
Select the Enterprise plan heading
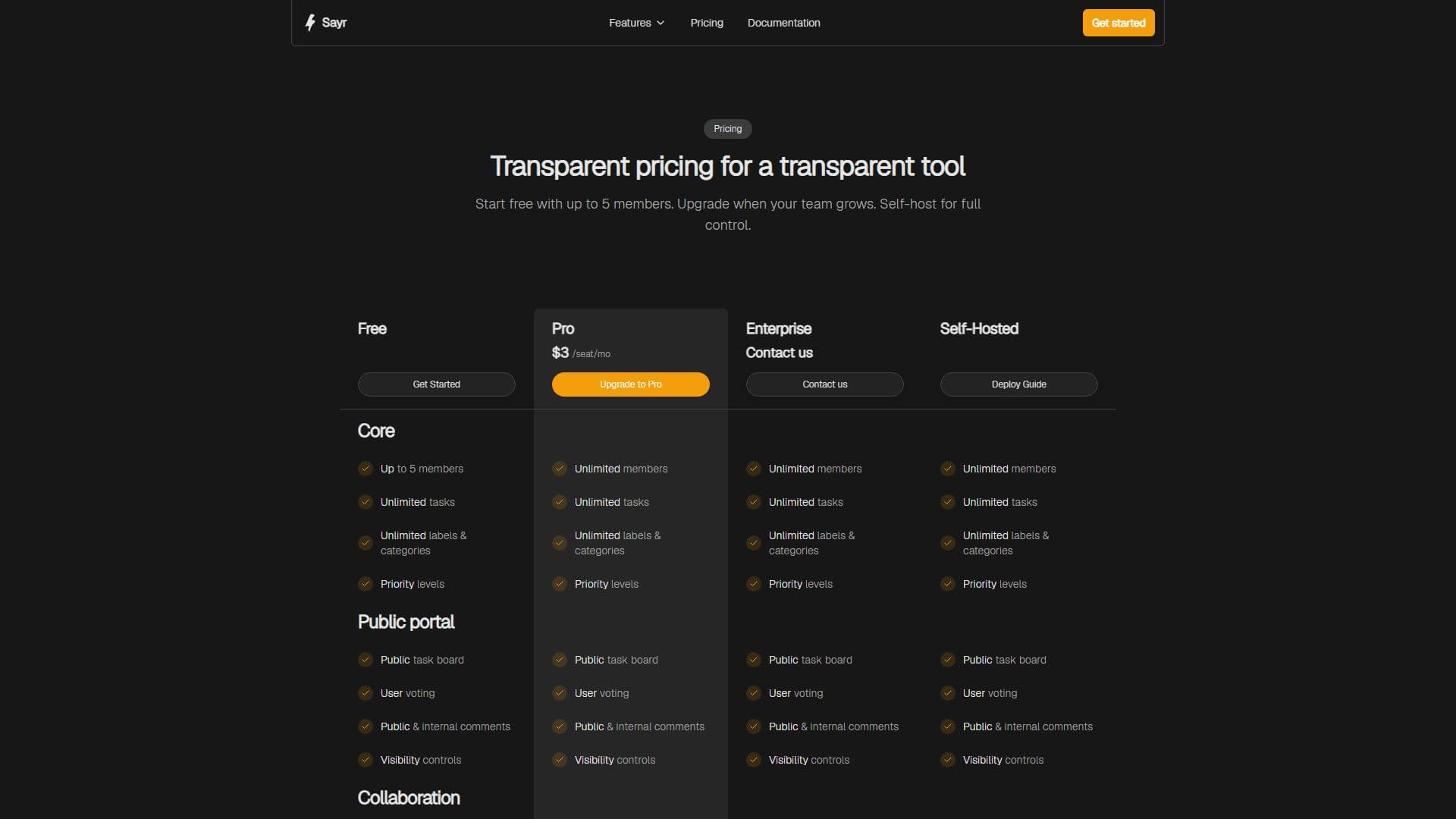pos(779,328)
